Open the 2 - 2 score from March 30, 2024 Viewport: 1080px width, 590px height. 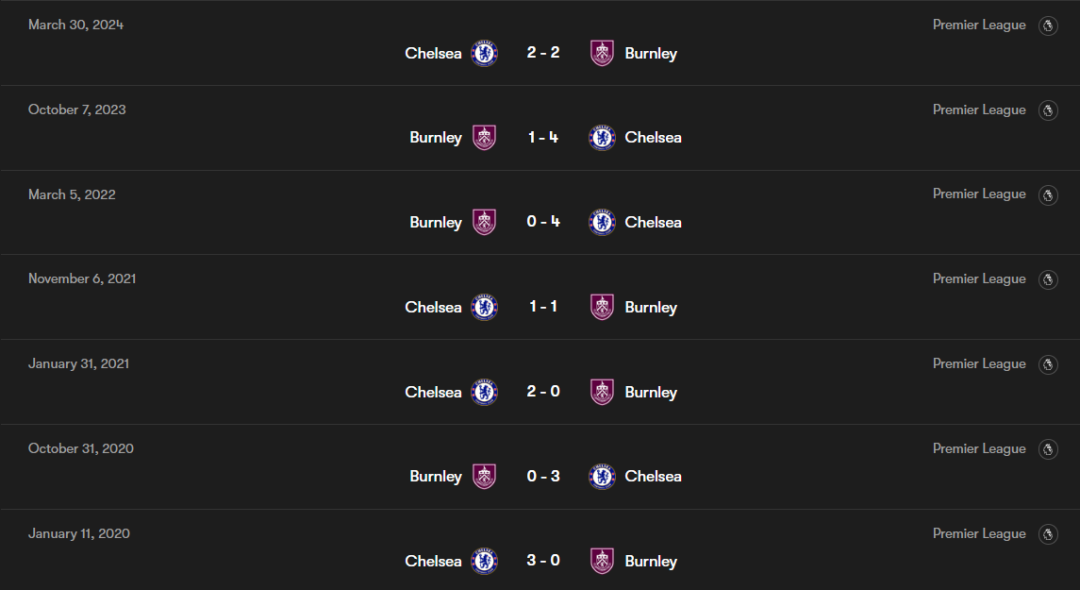(x=543, y=52)
